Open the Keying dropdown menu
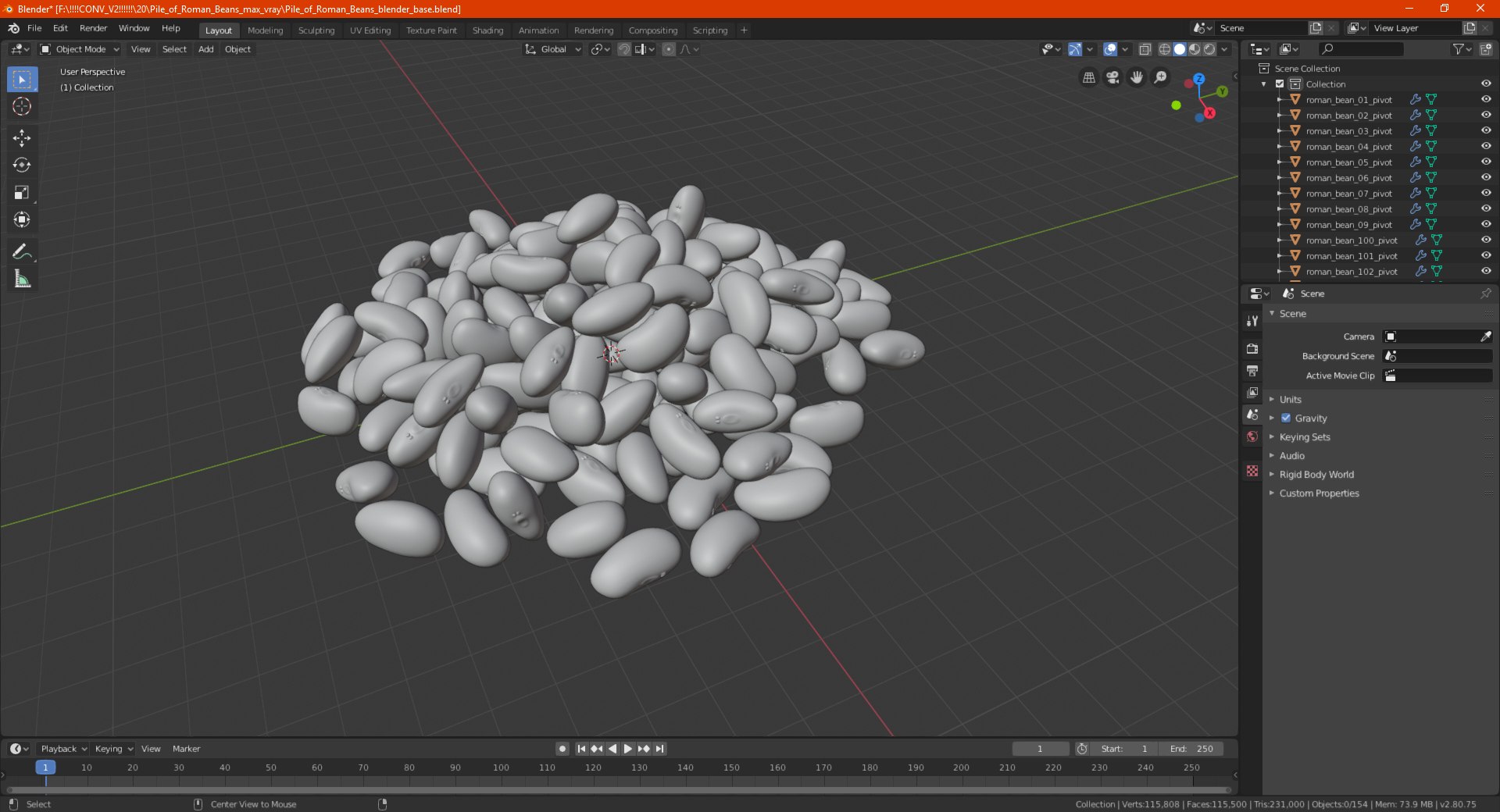1500x812 pixels. pos(113,749)
